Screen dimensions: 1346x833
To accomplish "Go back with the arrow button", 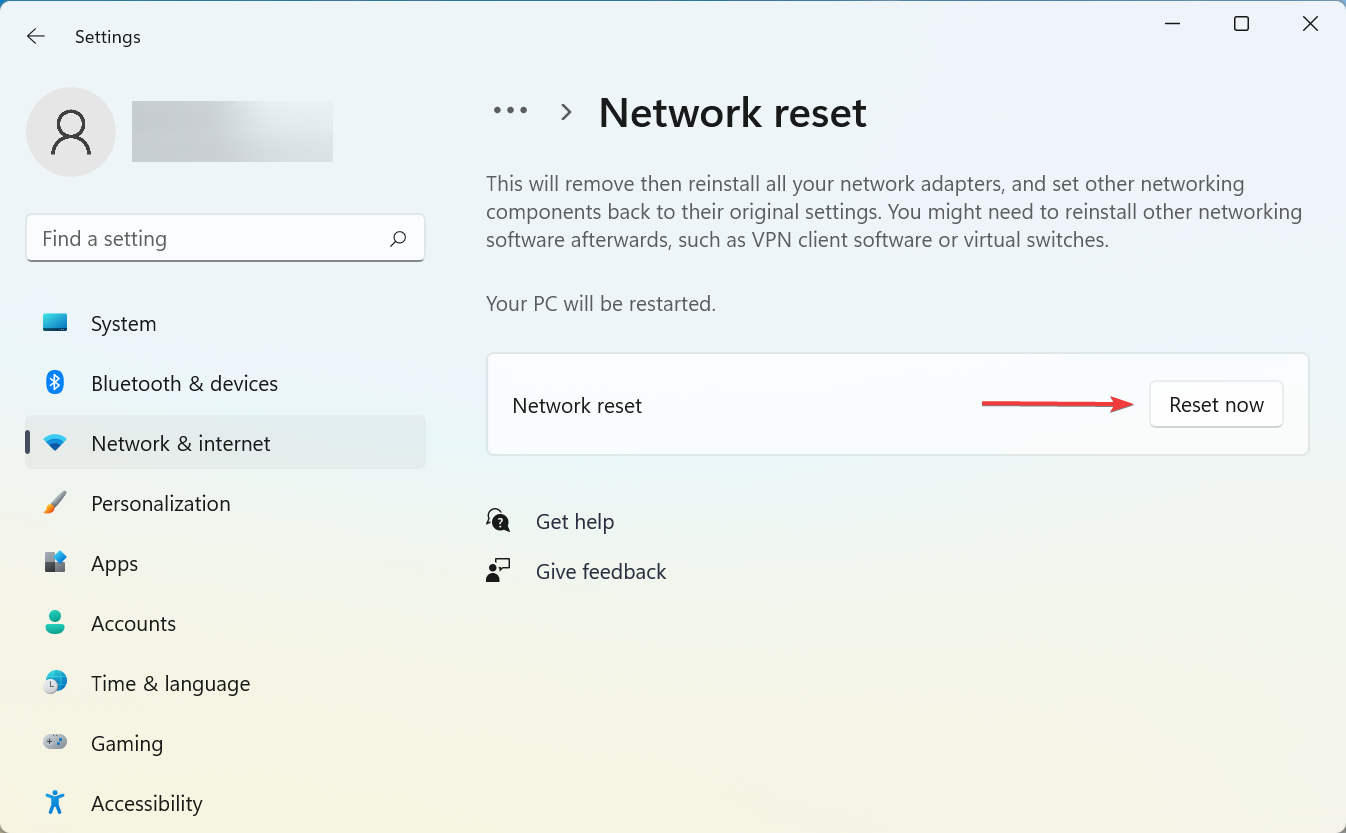I will [36, 37].
